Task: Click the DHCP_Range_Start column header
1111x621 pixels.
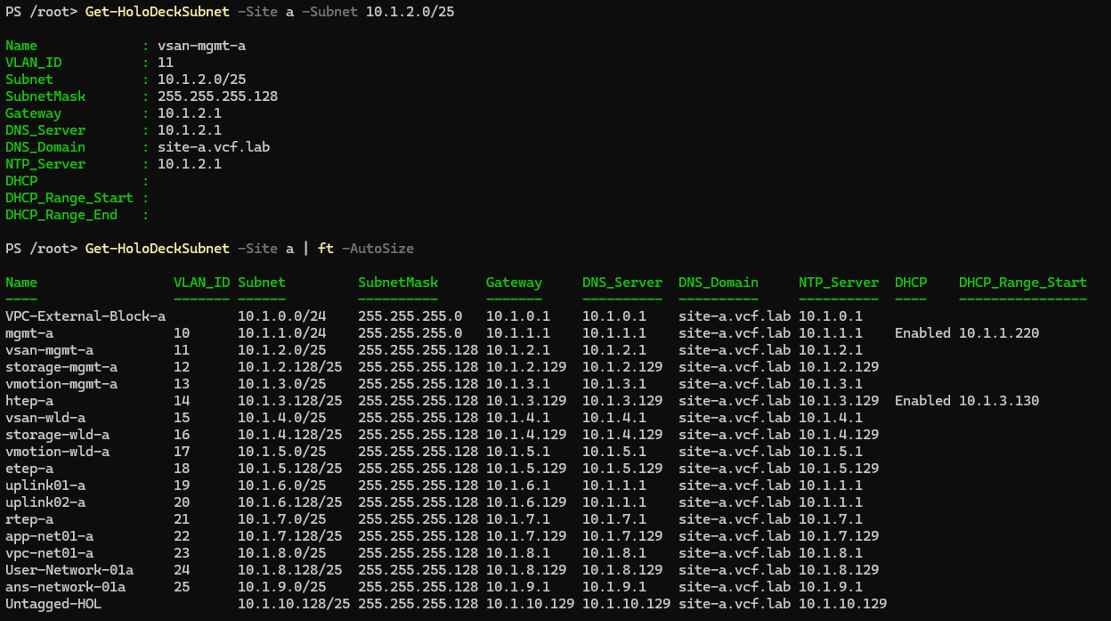Action: [x=1022, y=282]
